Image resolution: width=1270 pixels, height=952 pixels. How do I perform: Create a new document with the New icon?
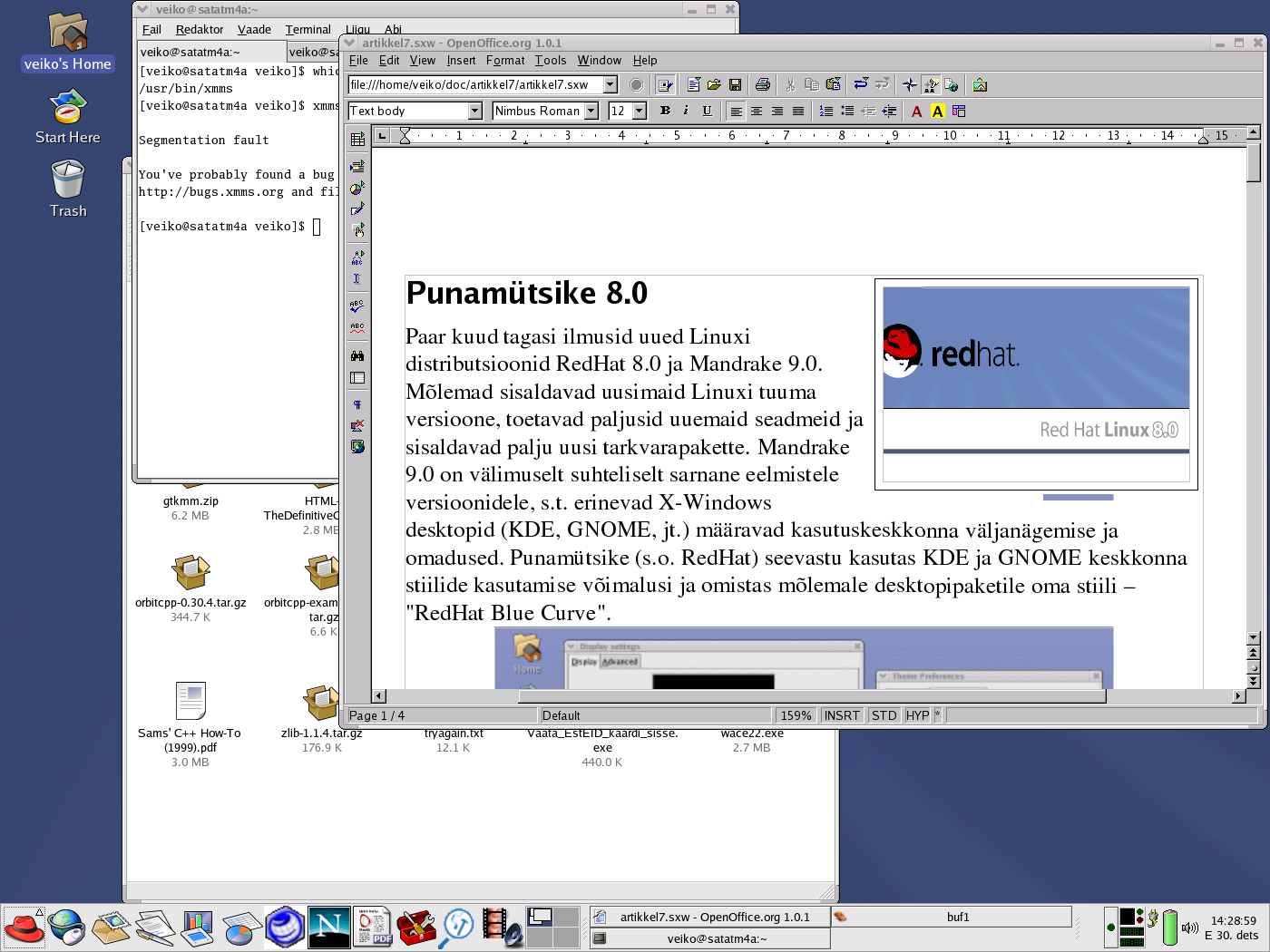point(694,85)
